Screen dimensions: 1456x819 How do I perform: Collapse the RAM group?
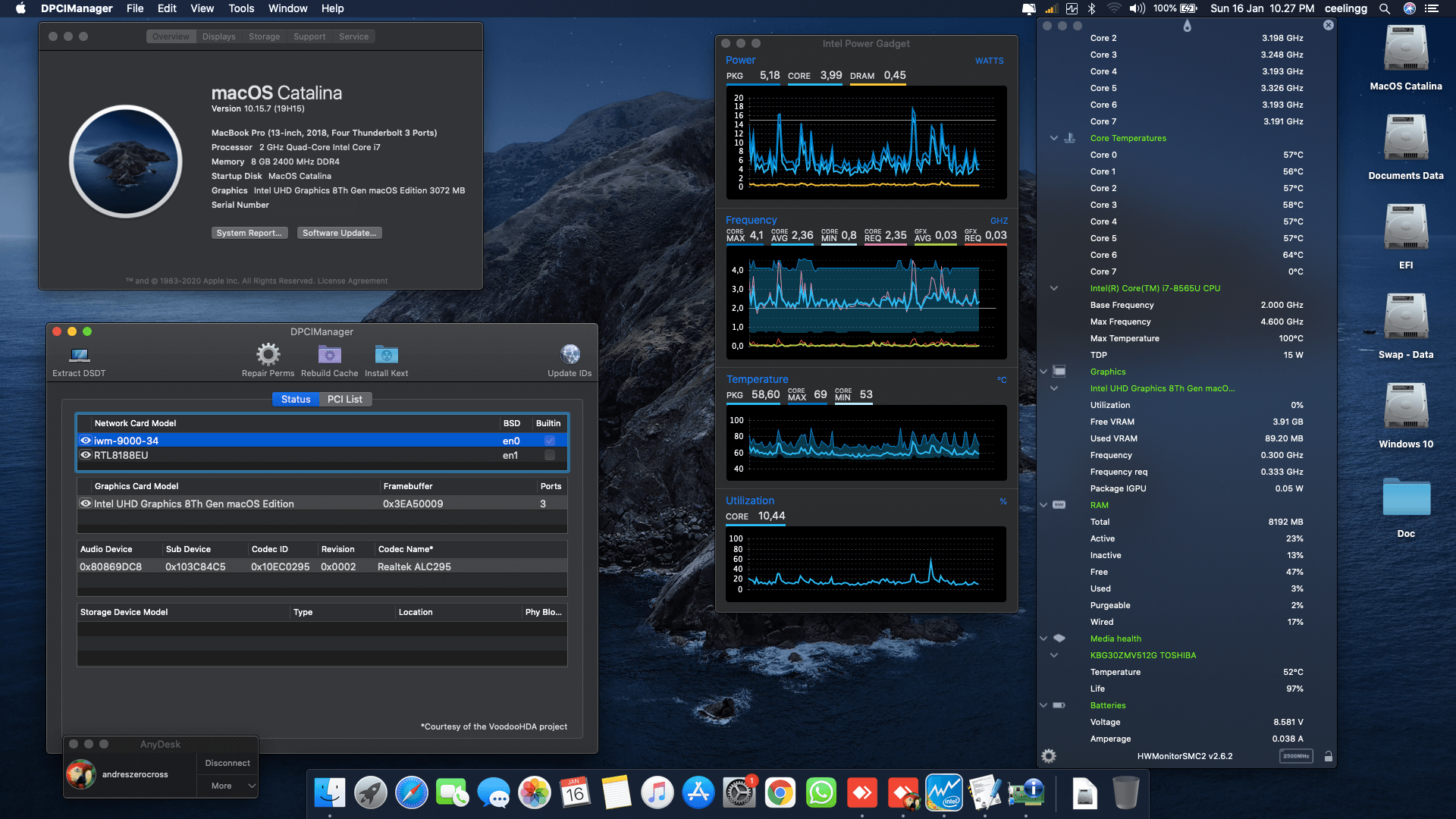tap(1043, 505)
